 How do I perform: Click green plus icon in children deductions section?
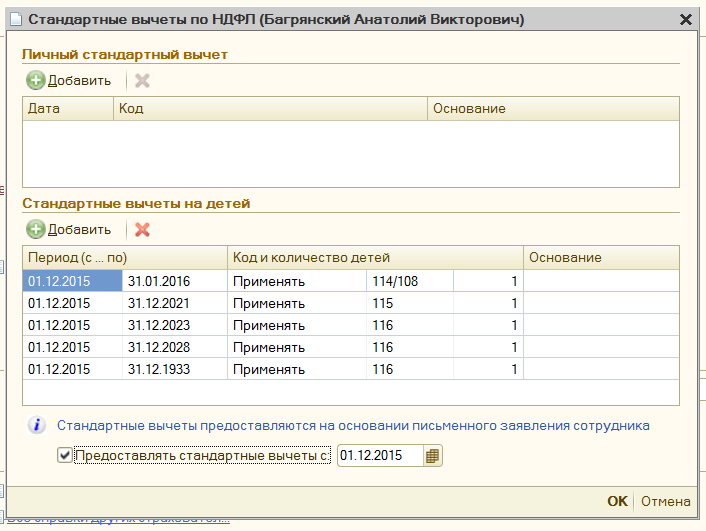coord(36,229)
